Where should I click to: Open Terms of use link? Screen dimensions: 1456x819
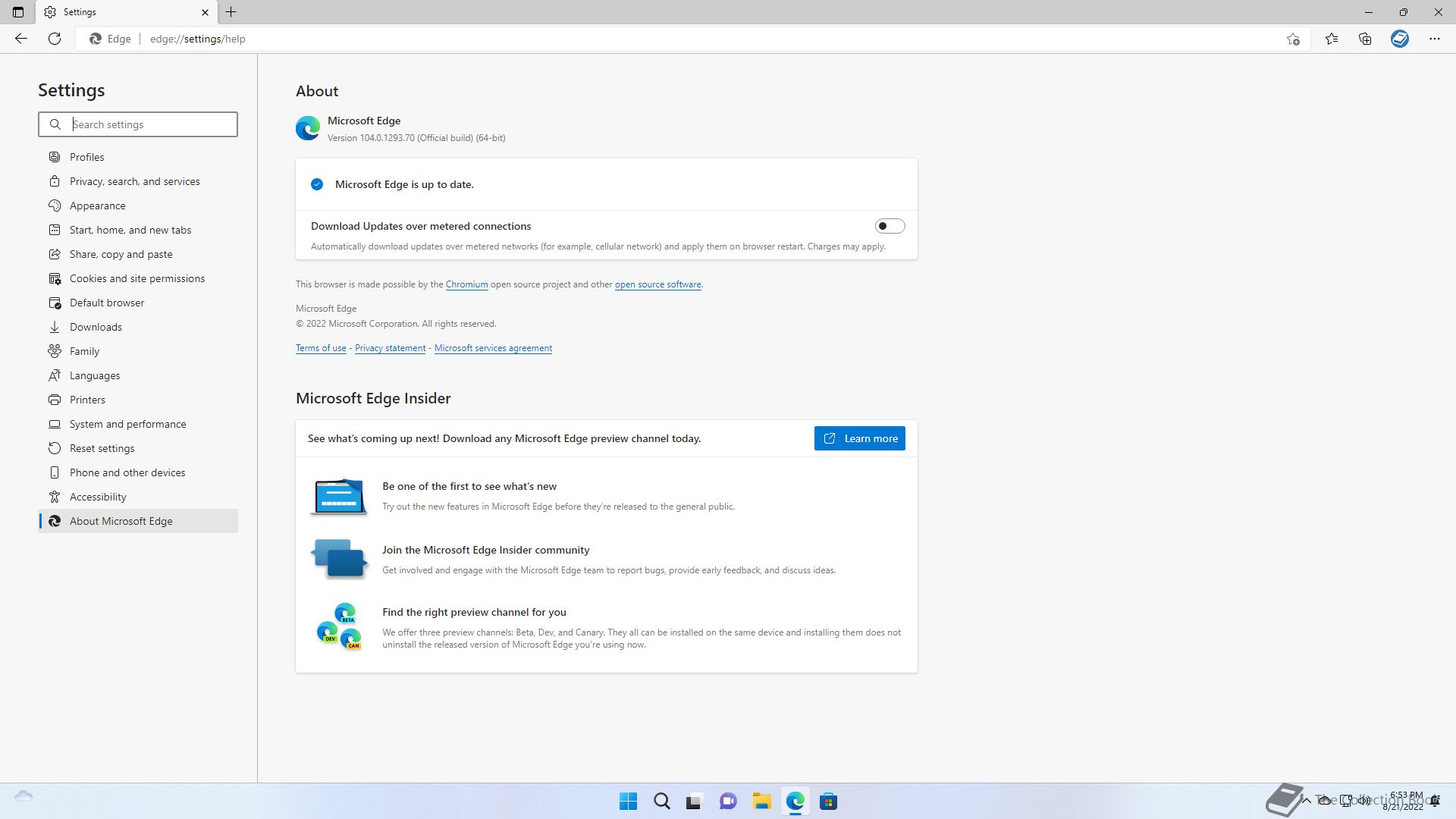(x=321, y=348)
